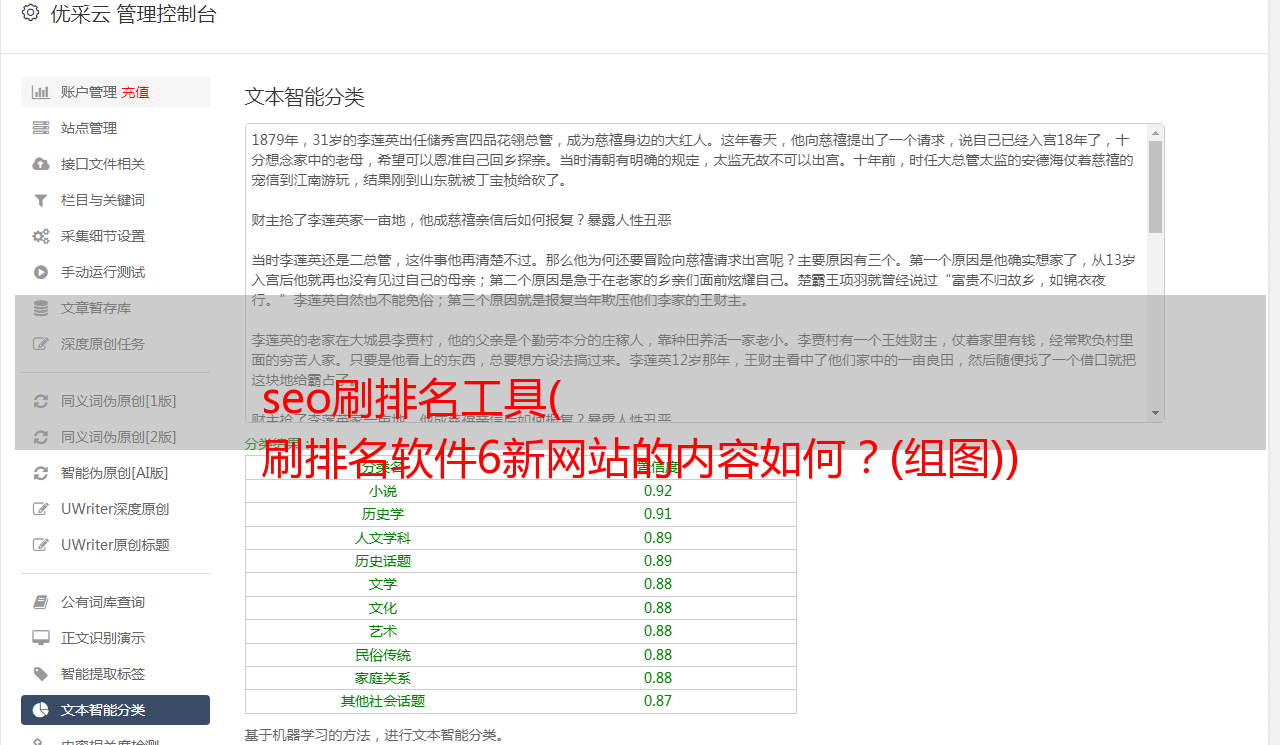Click the cloud upload icon for 接口文件相关
Screen dimensions: 1280x745
tap(41, 164)
